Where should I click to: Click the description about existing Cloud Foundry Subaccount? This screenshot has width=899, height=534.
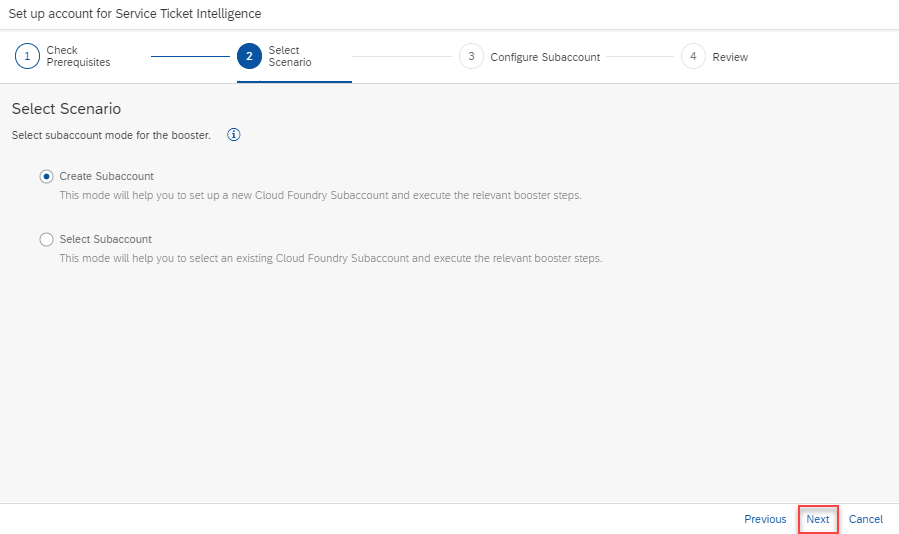coord(331,258)
